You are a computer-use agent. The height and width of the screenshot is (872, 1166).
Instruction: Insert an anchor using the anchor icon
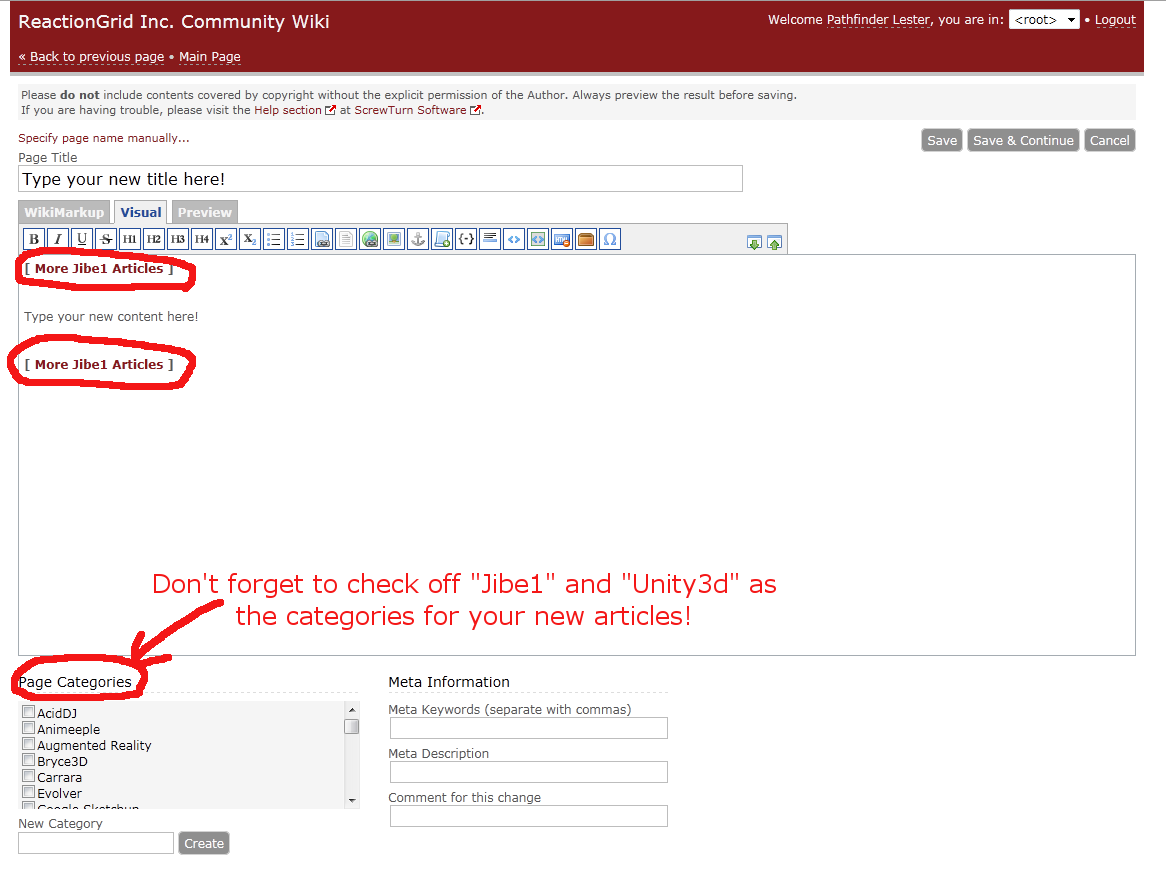(418, 239)
